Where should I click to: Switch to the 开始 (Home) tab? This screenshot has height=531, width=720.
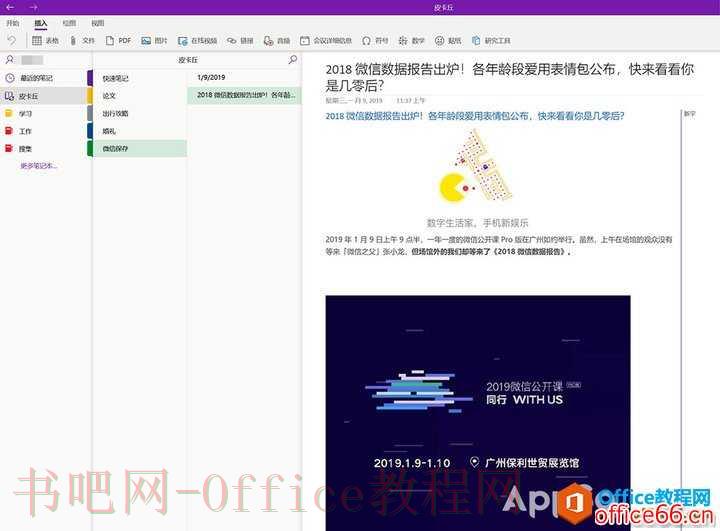tap(12, 23)
